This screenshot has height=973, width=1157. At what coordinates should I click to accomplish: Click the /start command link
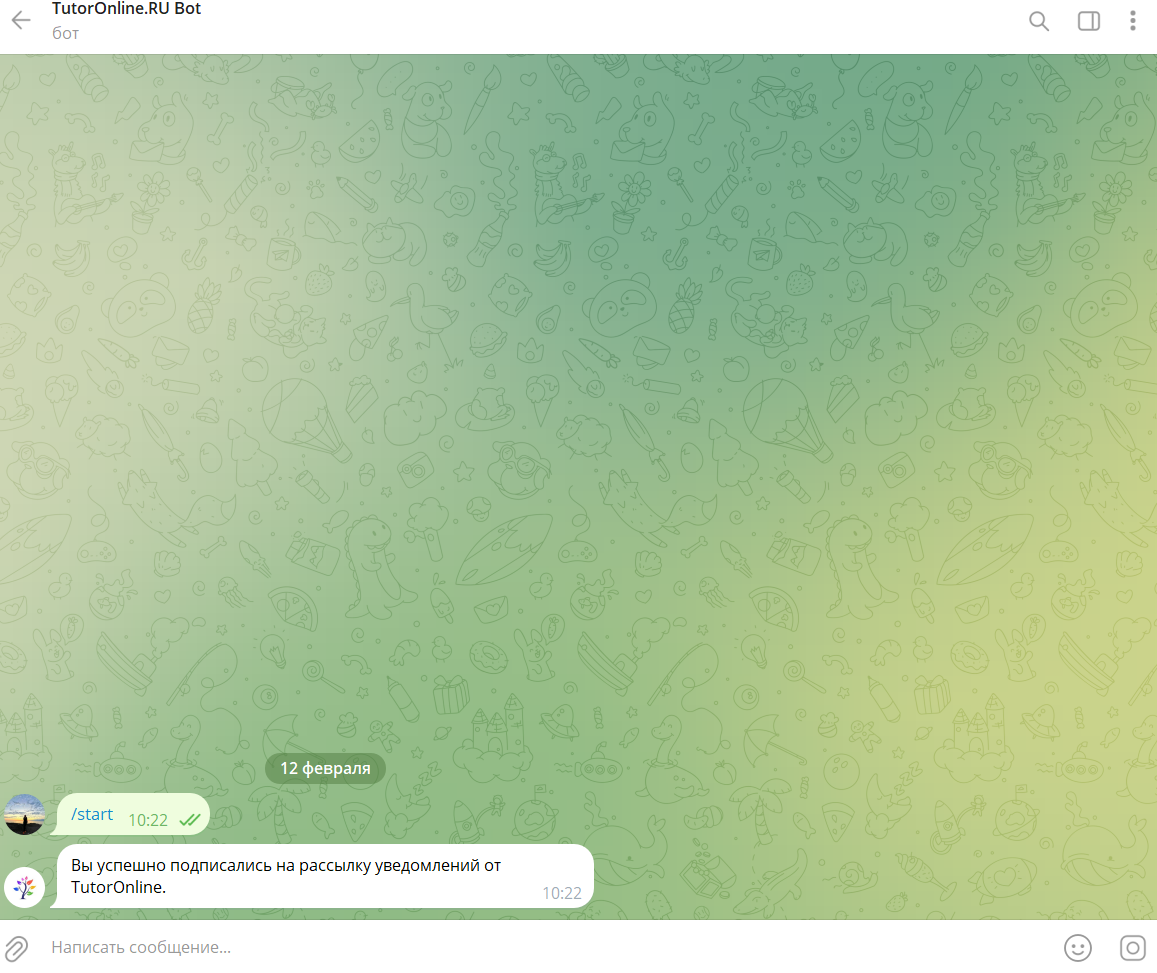pos(92,814)
